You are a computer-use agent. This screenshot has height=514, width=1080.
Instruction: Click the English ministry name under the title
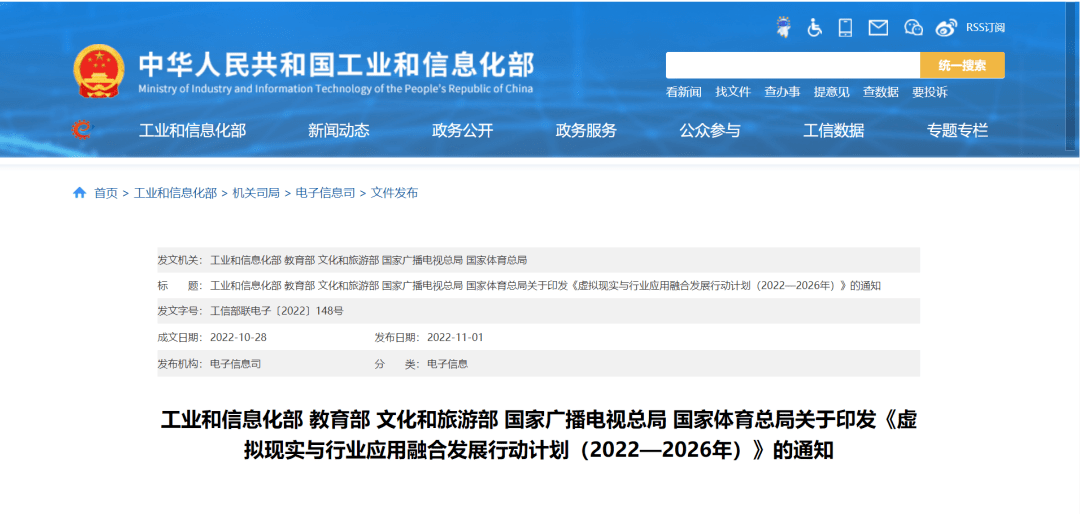335,89
